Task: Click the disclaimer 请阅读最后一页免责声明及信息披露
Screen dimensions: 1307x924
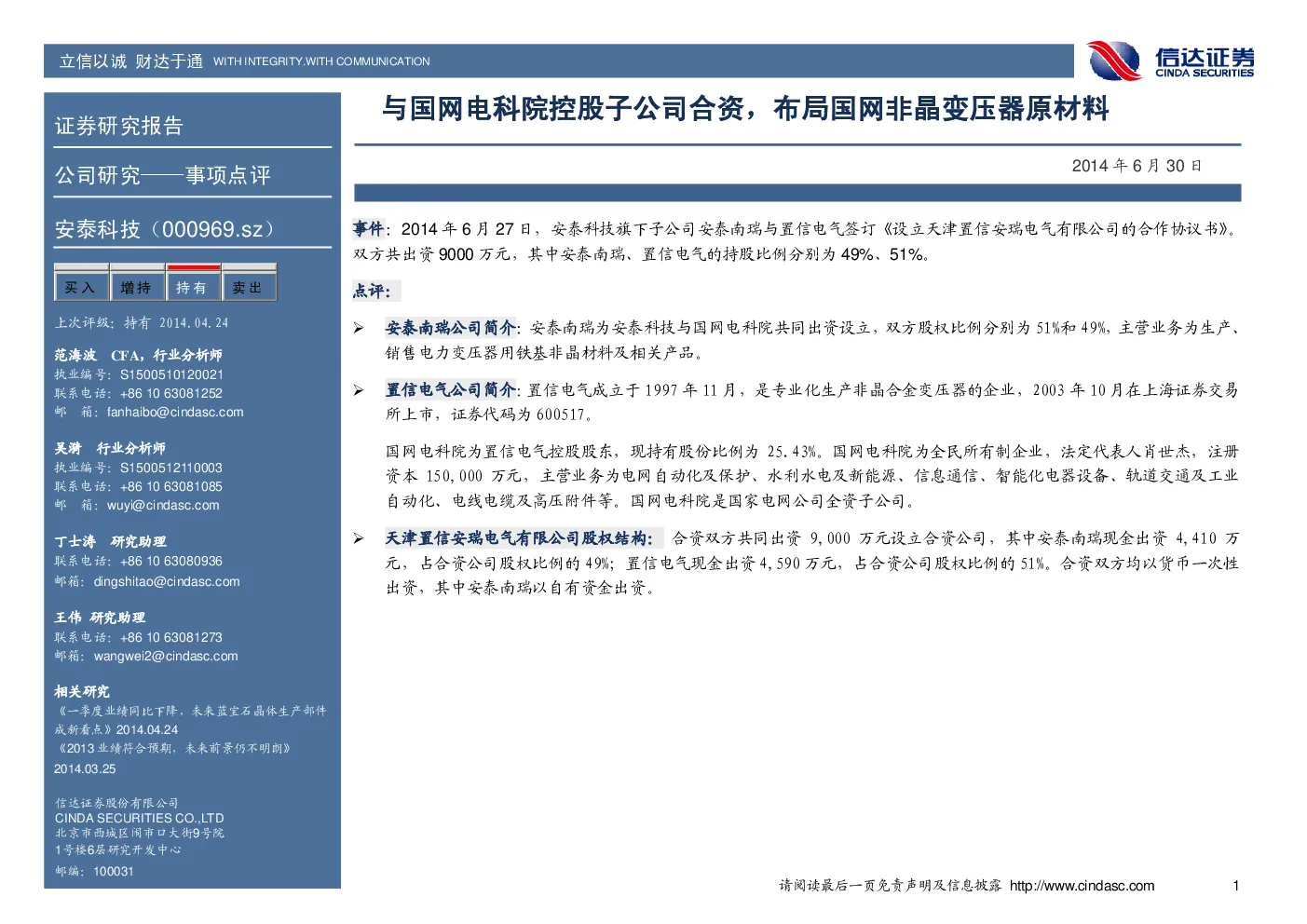Action: click(x=891, y=886)
